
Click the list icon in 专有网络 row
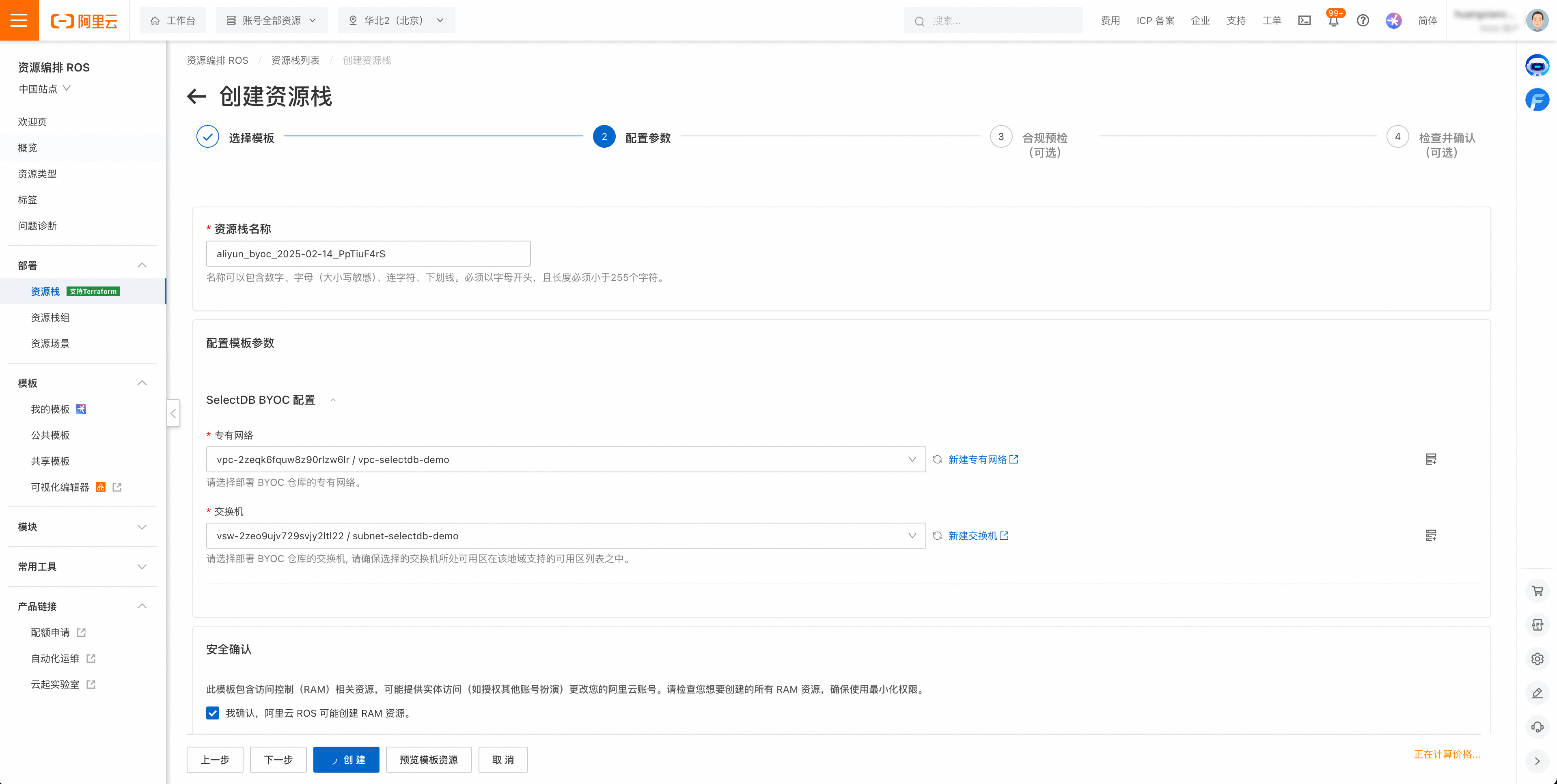1431,459
